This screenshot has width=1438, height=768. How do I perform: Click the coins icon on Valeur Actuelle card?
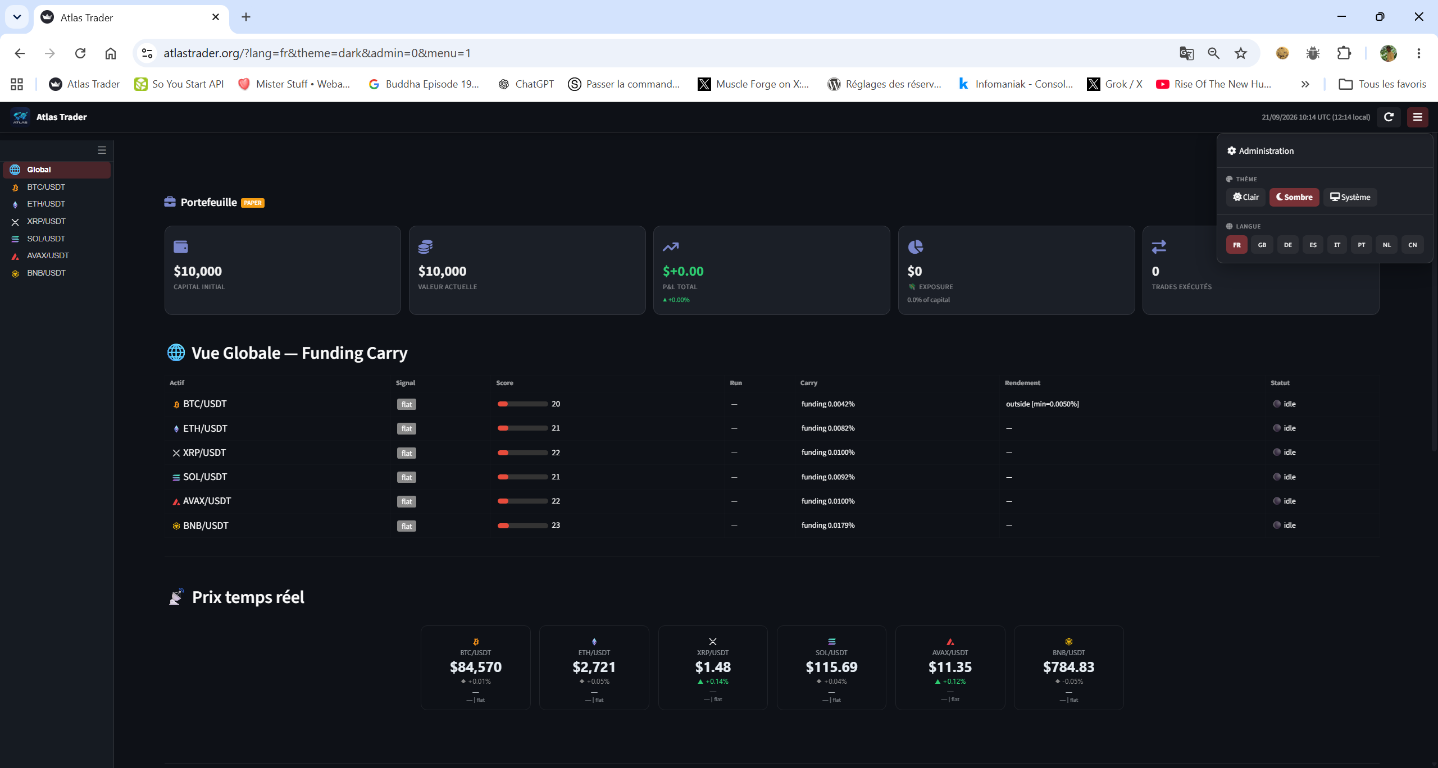click(425, 247)
